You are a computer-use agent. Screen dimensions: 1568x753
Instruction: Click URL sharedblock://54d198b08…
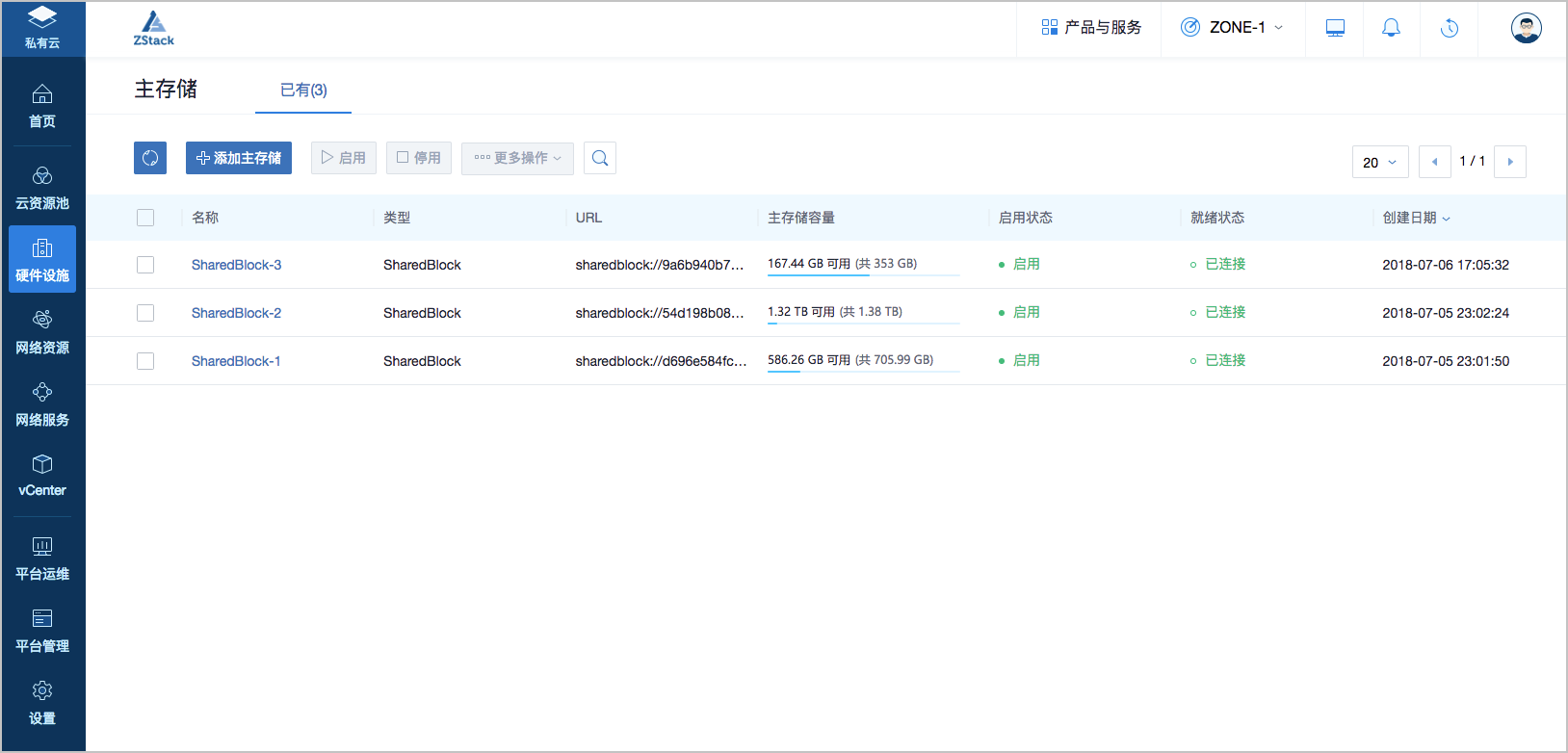pos(660,313)
